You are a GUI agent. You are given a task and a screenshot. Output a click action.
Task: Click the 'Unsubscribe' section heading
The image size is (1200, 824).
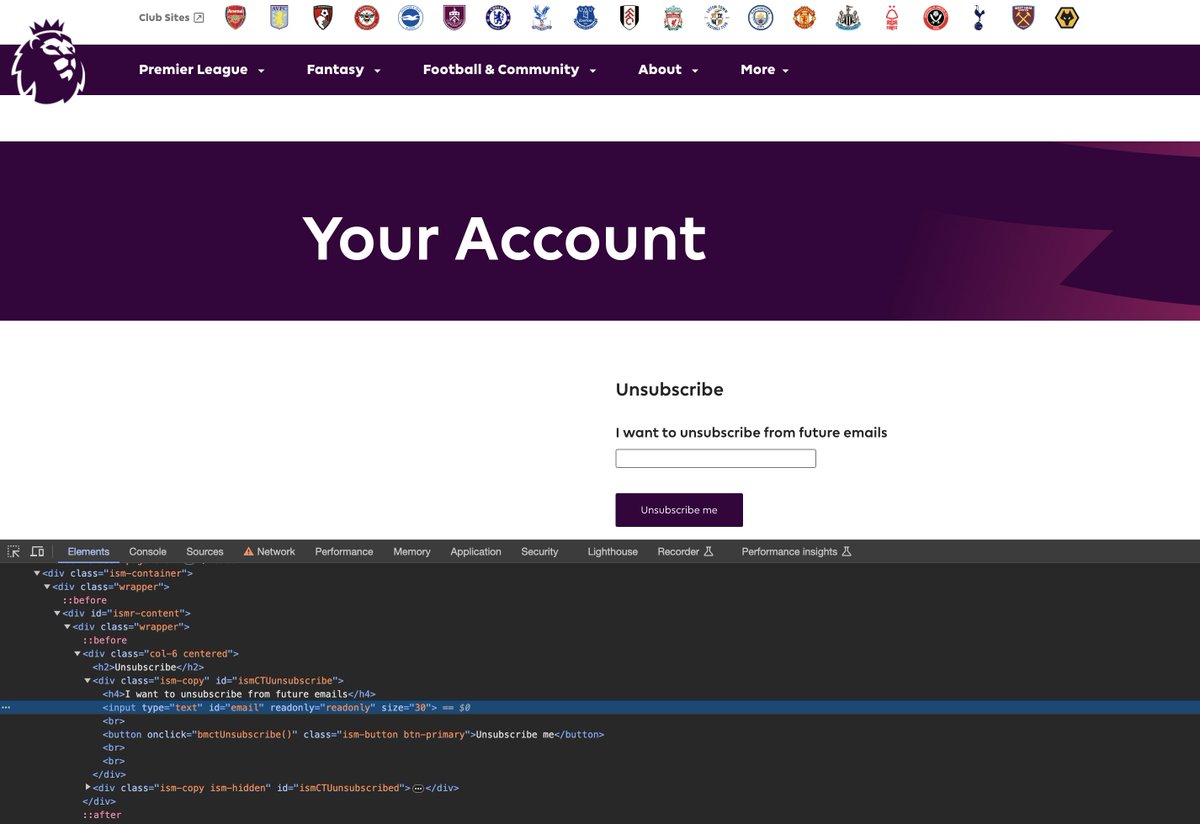click(x=669, y=389)
